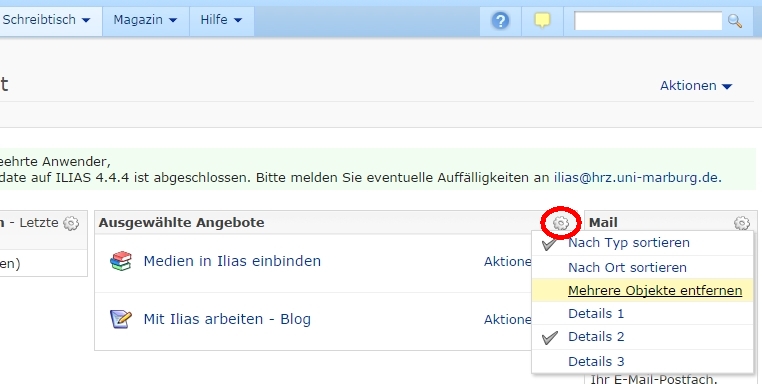762x384 pixels.
Task: Open the Medien in Ilias einbinden link
Action: [232, 261]
